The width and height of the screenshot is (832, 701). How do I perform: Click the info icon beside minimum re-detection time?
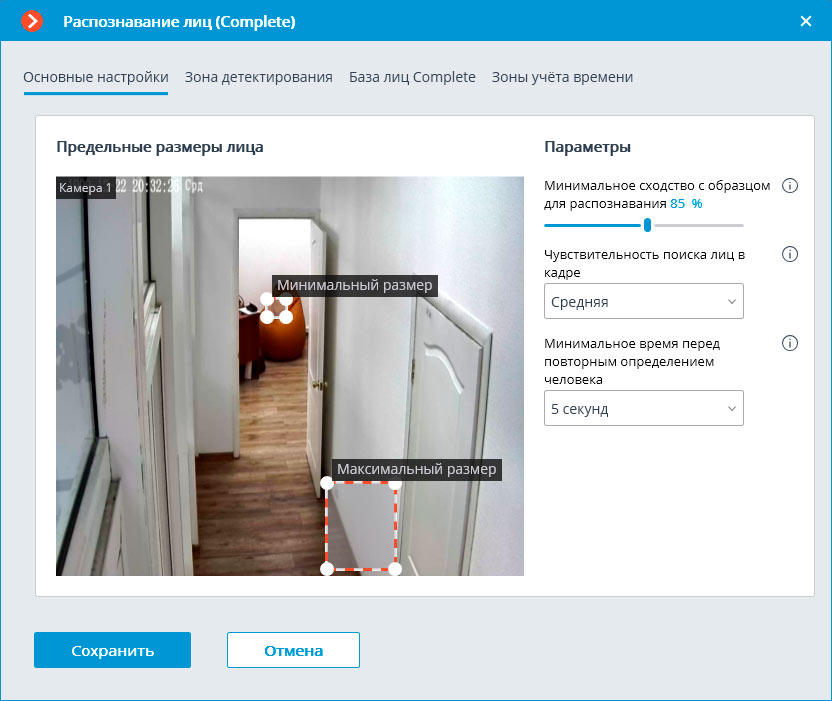coord(789,343)
